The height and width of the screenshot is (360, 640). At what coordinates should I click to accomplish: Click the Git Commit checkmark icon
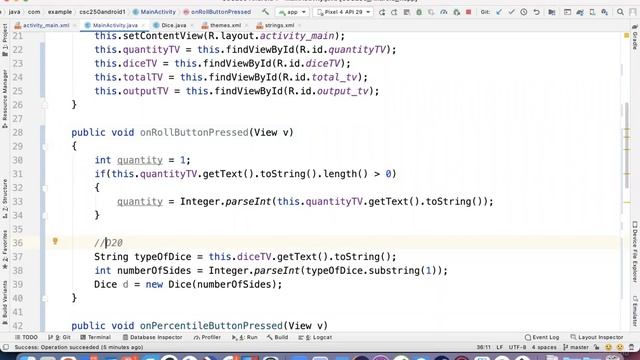click(511, 12)
